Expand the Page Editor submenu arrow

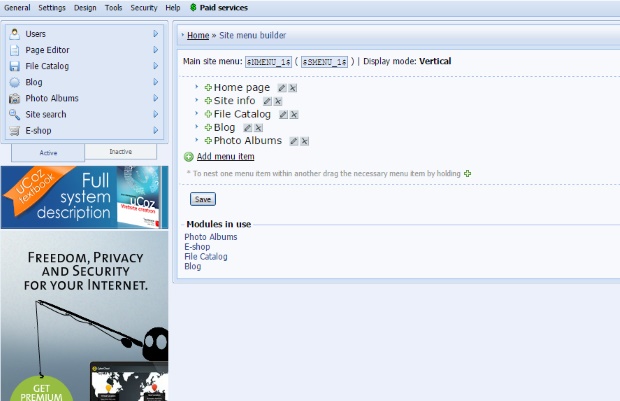click(156, 50)
